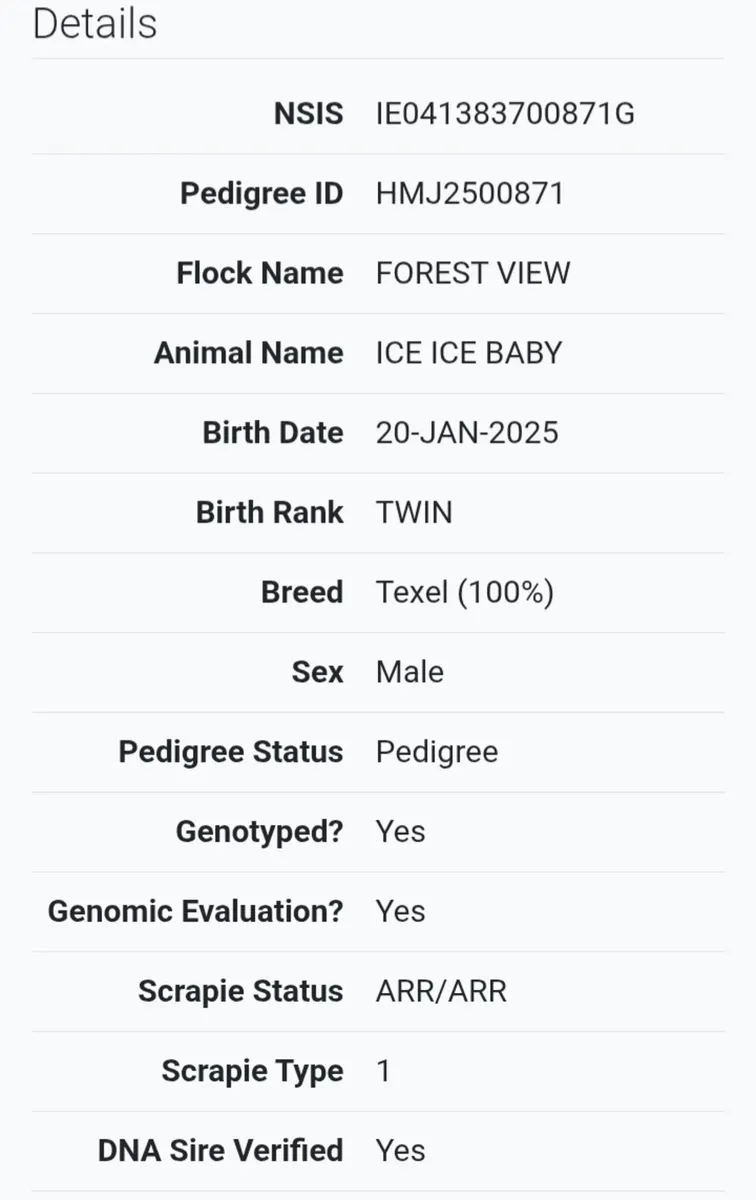The width and height of the screenshot is (756, 1200).
Task: Click the Flock Name label
Action: point(260,273)
